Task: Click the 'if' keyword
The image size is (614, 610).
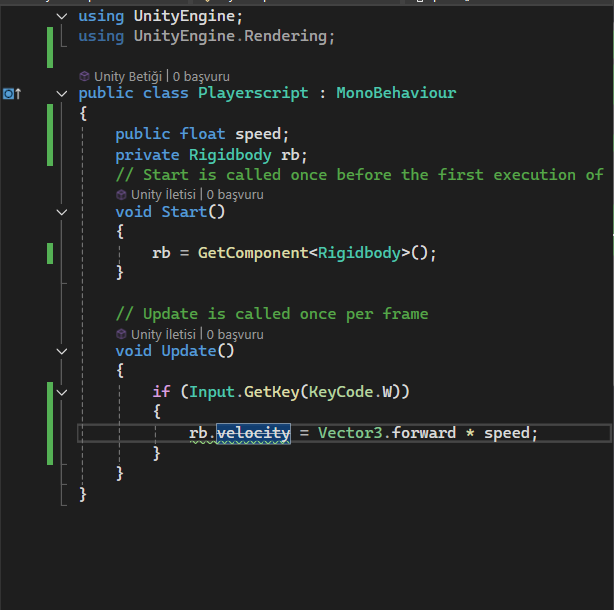Action: click(x=161, y=392)
